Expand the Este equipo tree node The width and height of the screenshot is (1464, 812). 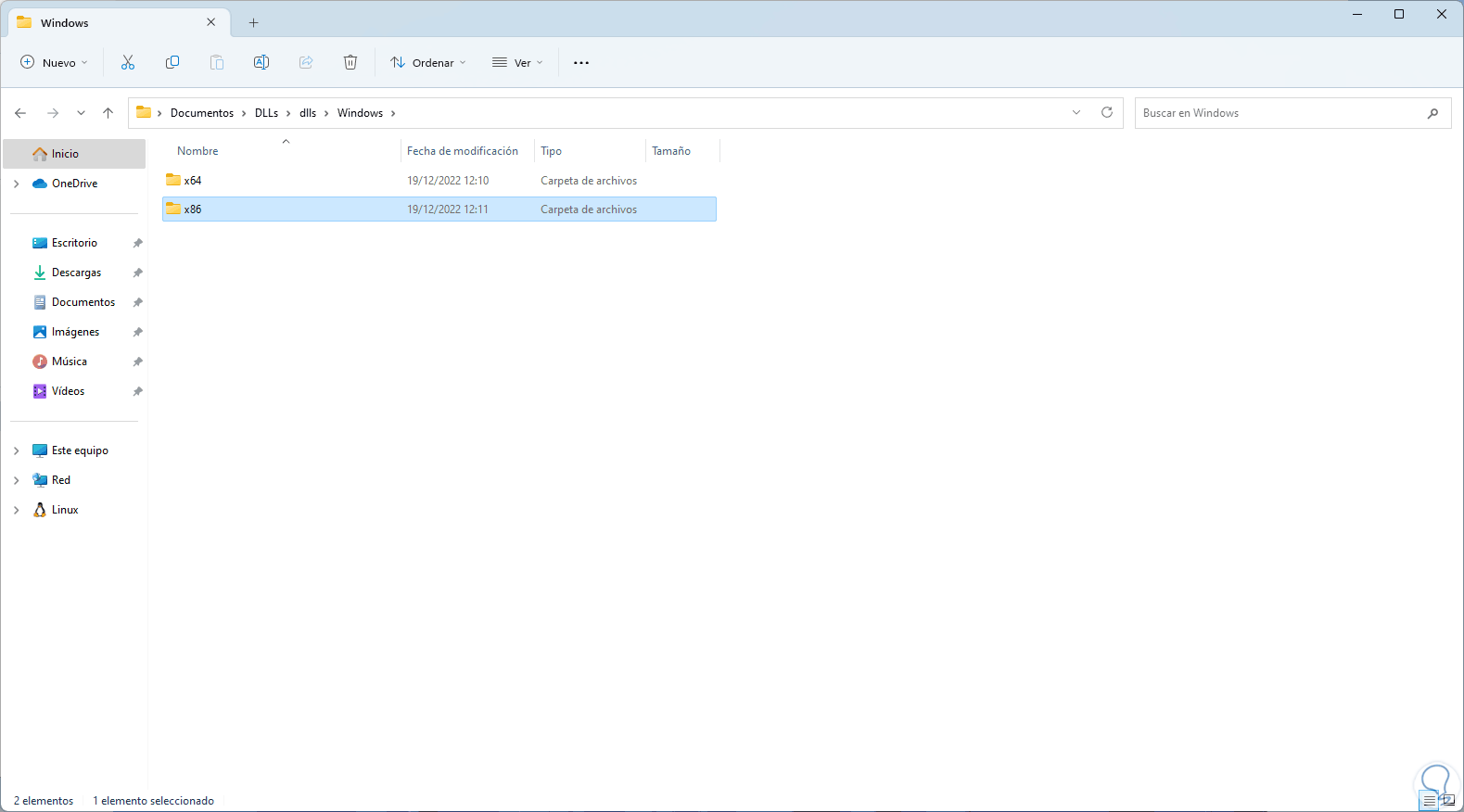[x=17, y=450]
